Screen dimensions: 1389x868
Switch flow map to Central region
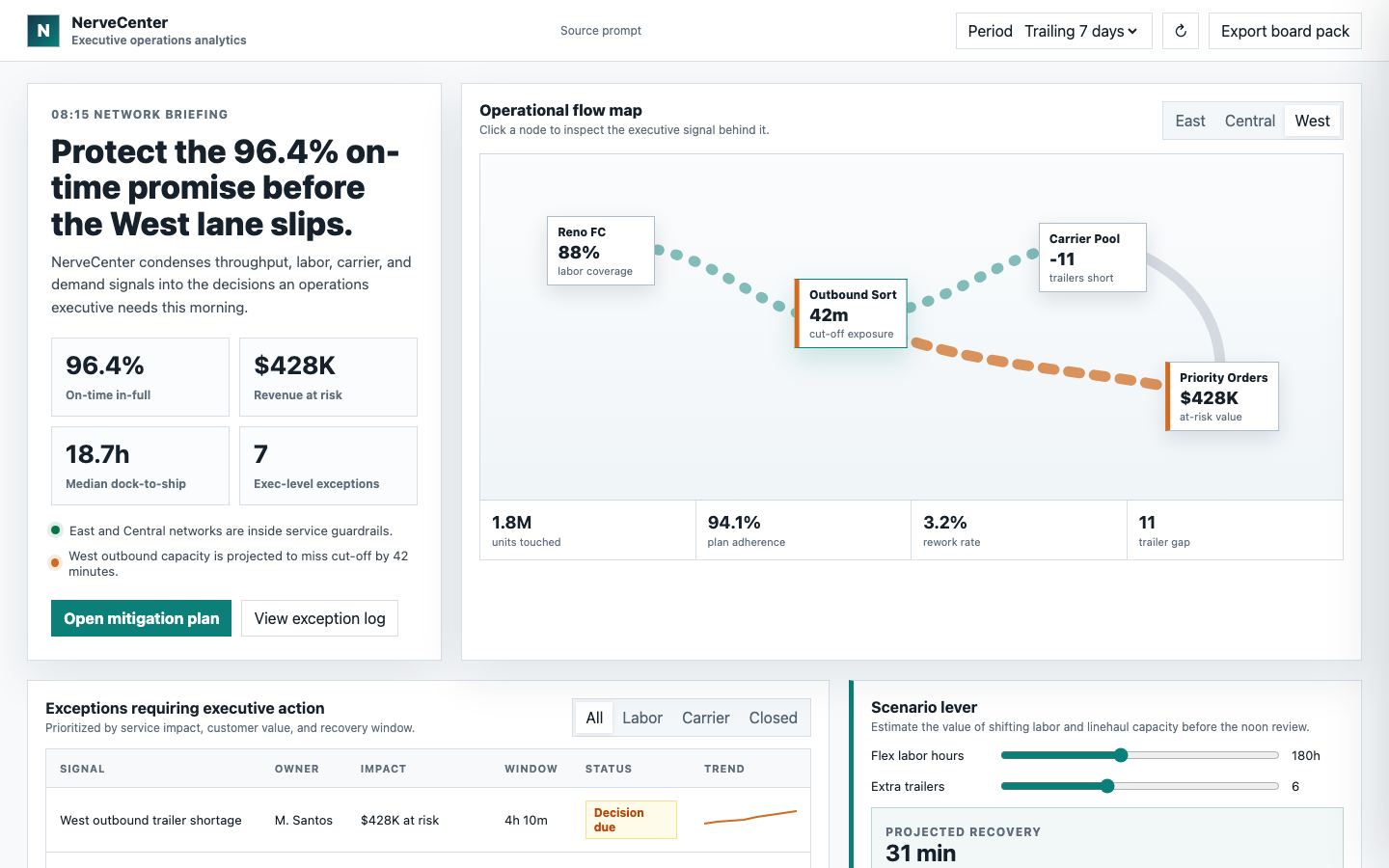coord(1250,121)
